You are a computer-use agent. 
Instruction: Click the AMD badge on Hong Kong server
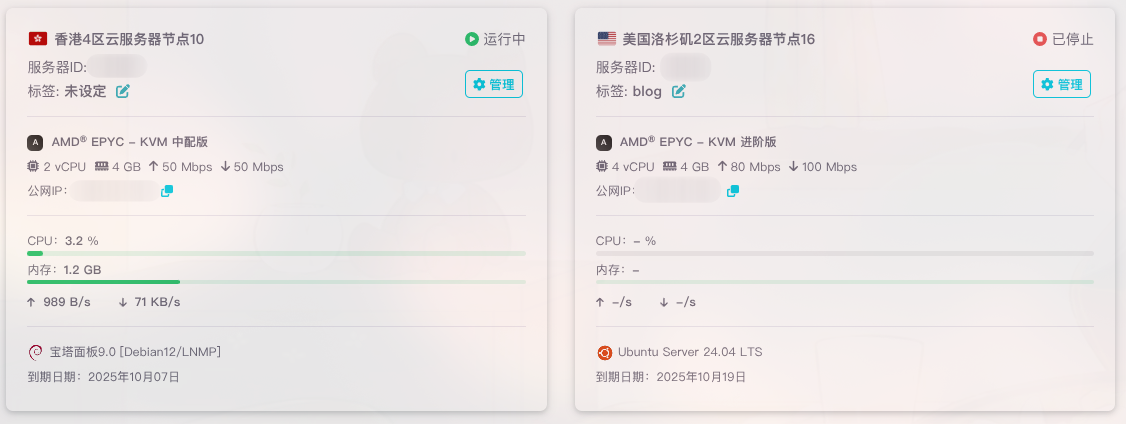pyautogui.click(x=35, y=142)
